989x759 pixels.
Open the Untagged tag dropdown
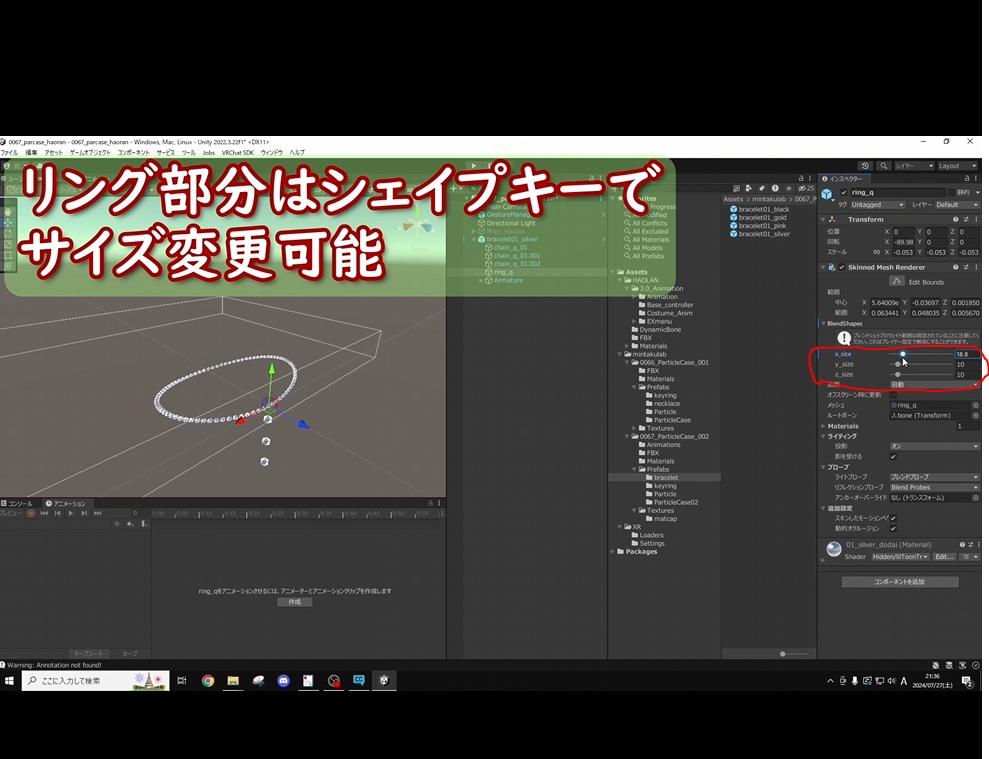tap(876, 205)
